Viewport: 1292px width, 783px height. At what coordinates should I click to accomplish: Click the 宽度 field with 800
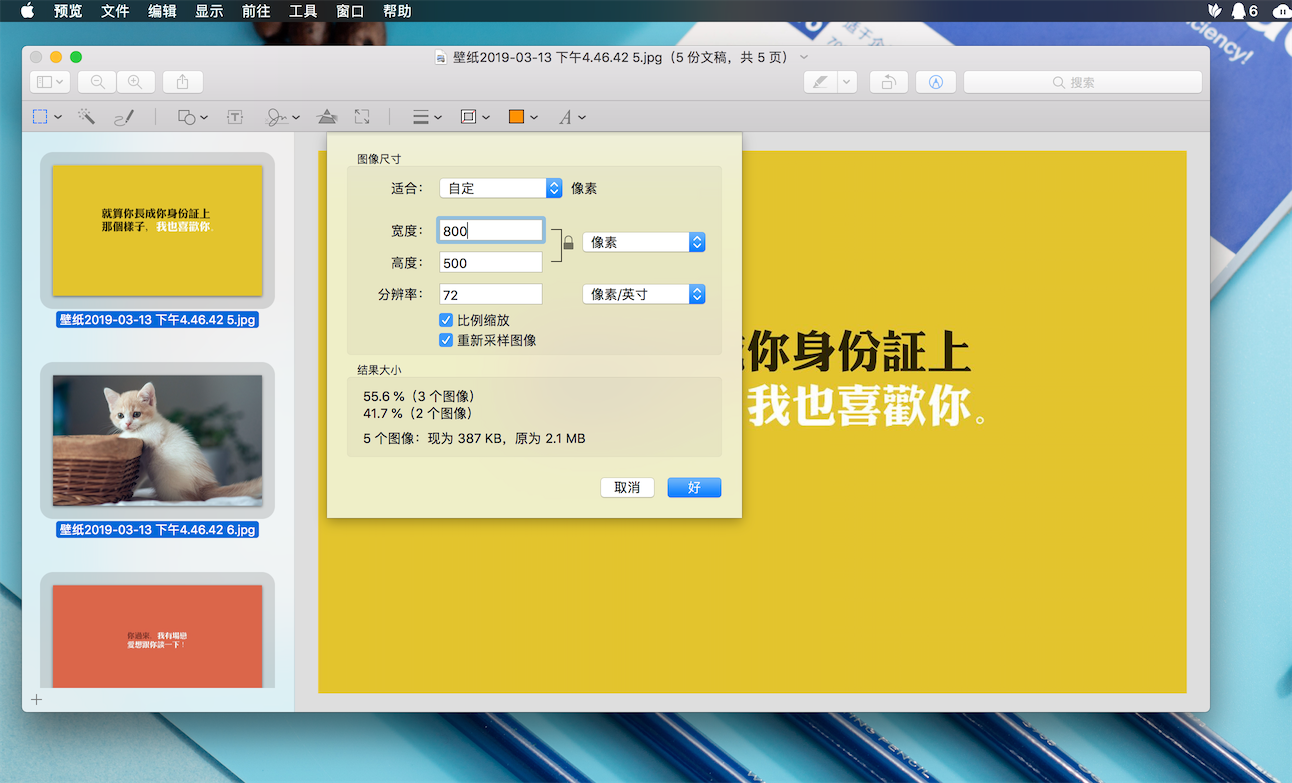[x=491, y=231]
